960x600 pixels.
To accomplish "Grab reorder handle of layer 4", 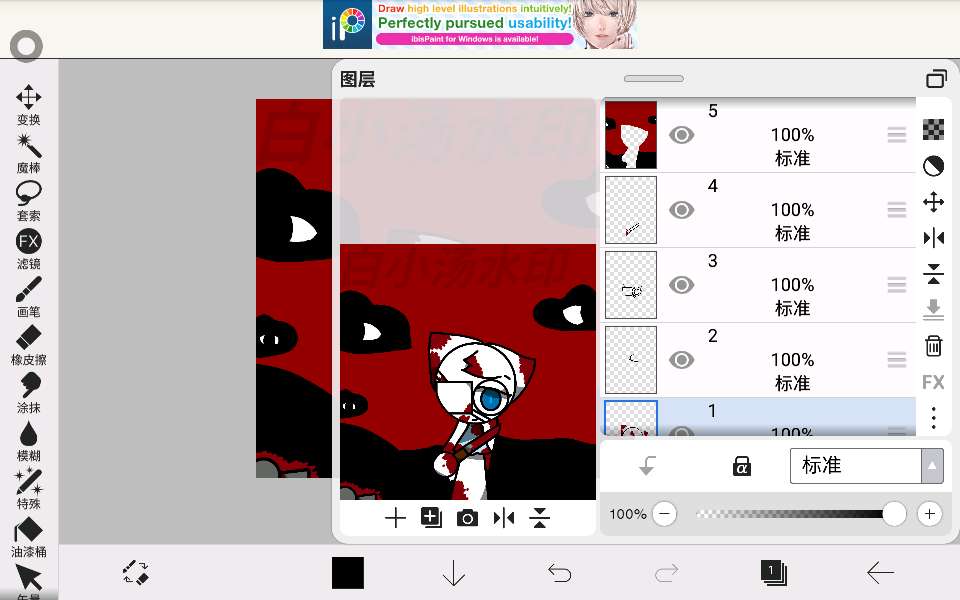I will (x=896, y=210).
